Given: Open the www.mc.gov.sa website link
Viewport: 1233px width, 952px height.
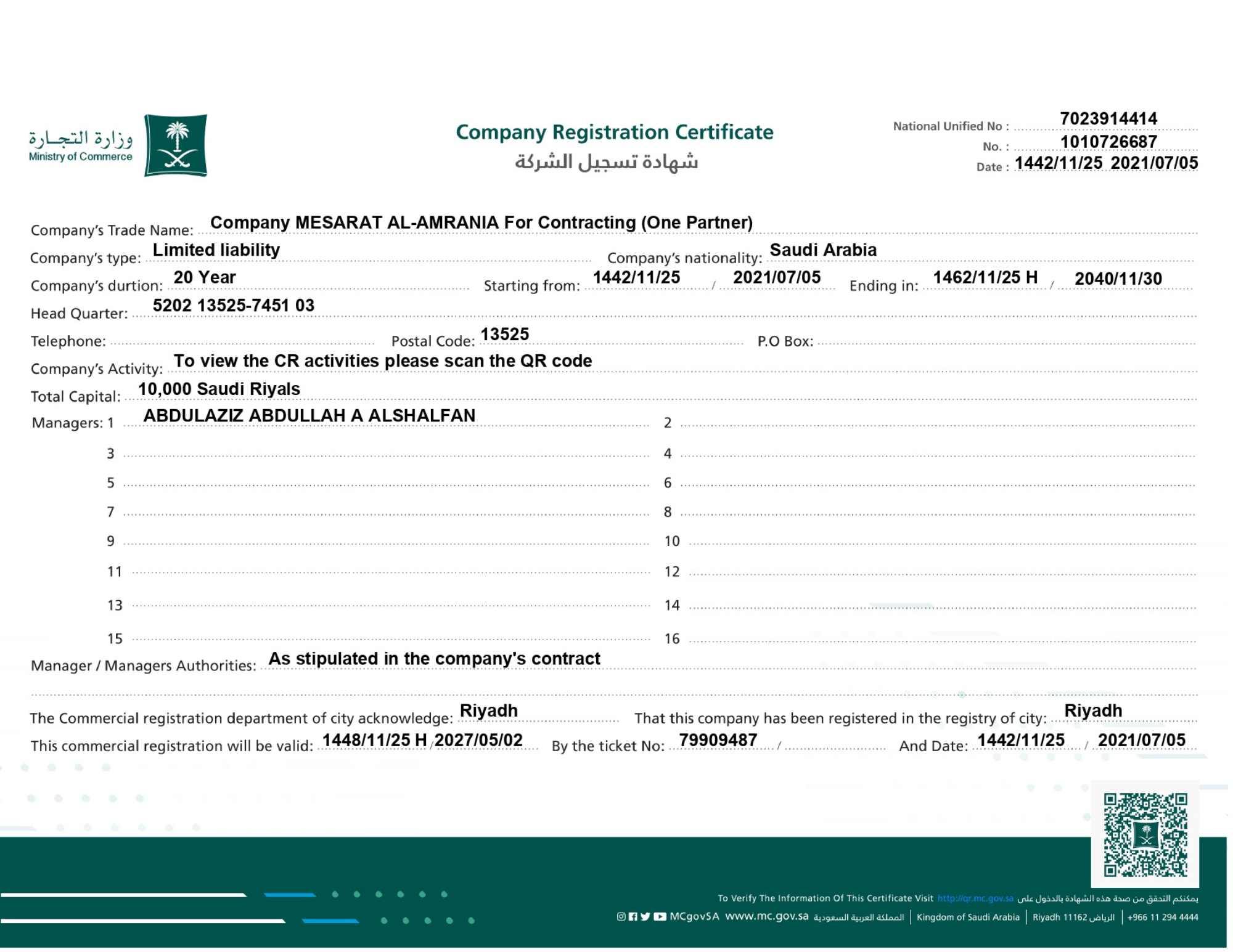Looking at the screenshot, I should tap(766, 916).
